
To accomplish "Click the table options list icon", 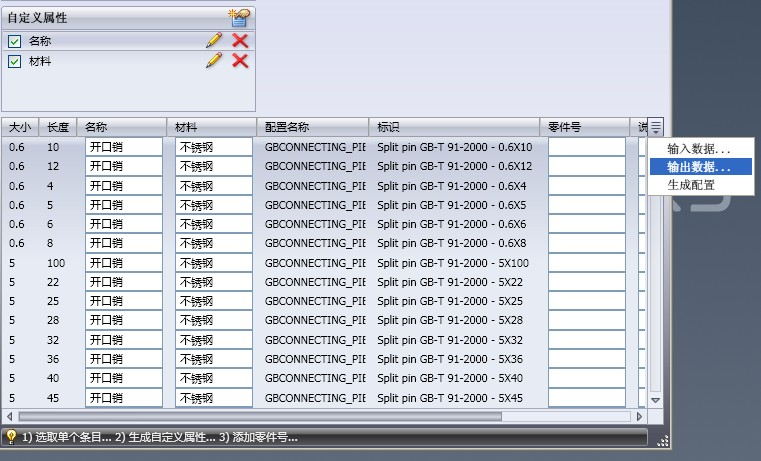I will click(x=656, y=127).
